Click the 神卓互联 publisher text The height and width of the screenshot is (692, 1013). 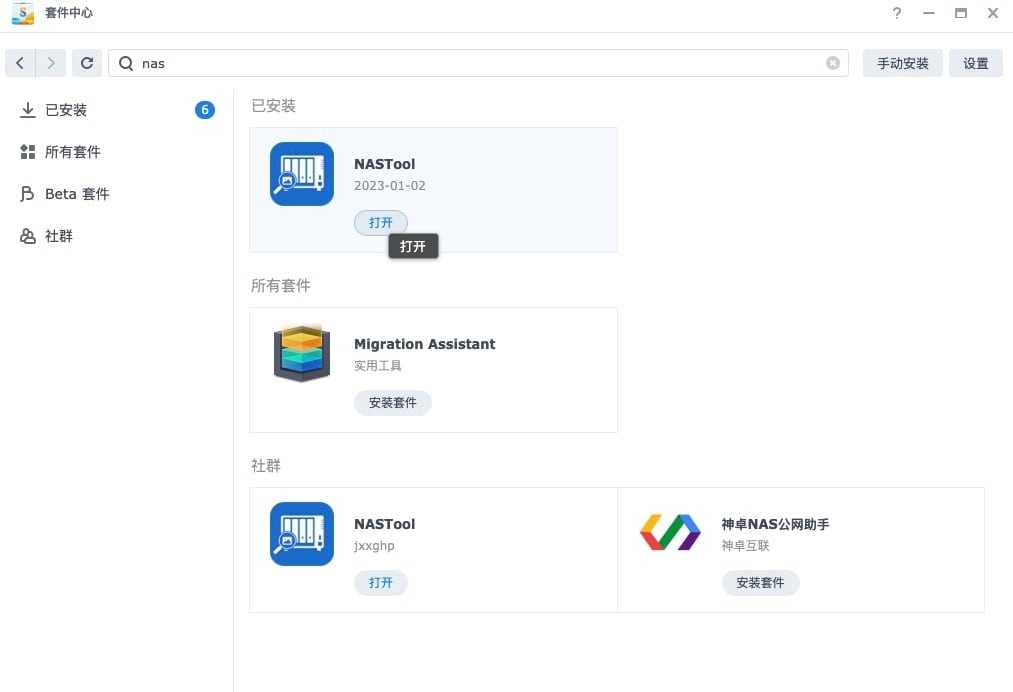745,546
